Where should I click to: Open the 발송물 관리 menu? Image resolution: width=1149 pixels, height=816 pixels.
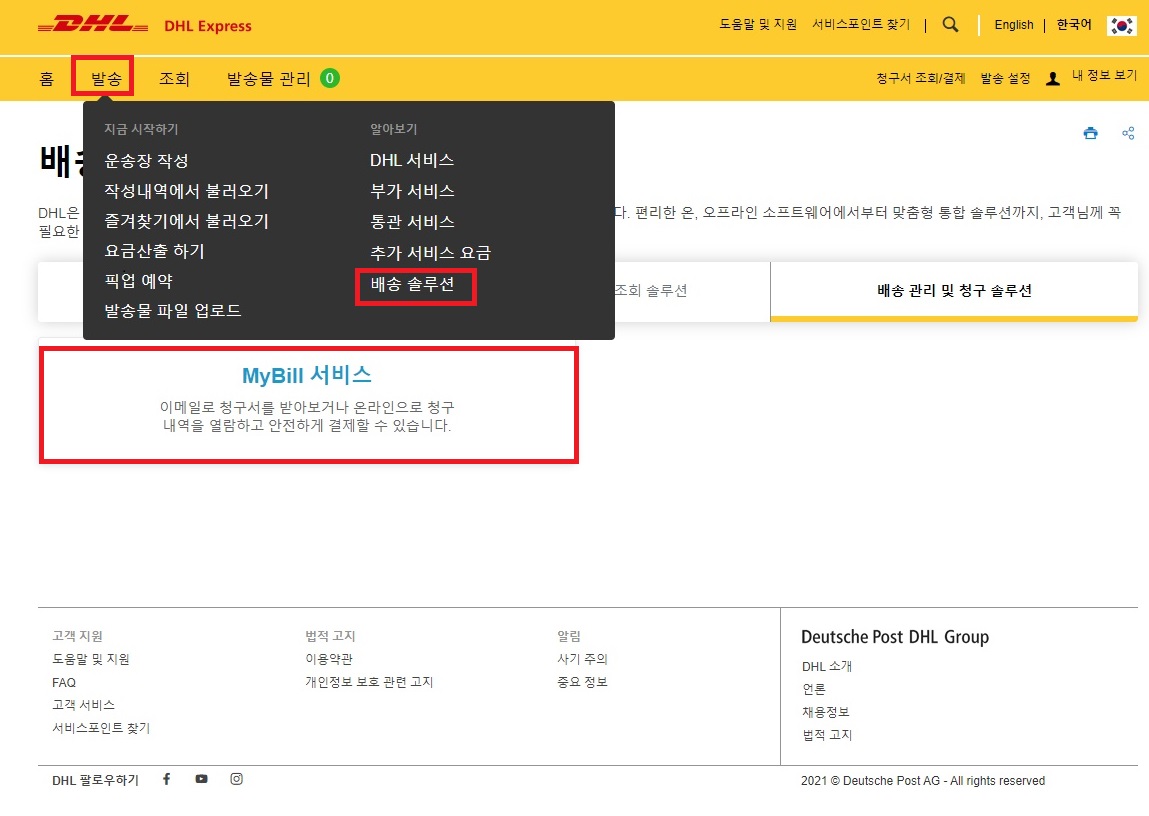point(269,78)
